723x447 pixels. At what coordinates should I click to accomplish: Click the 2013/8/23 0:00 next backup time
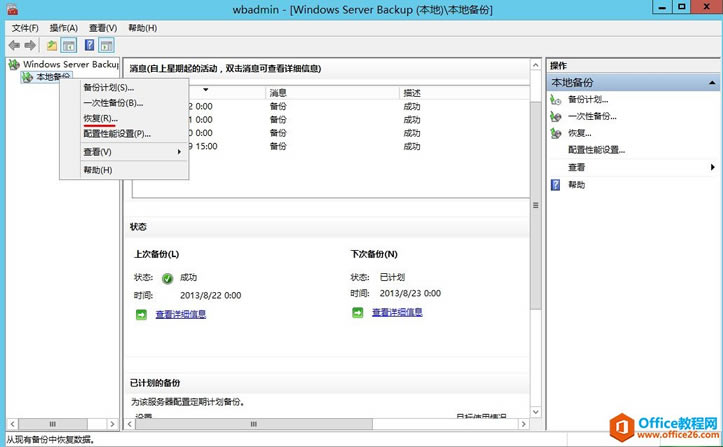tap(410, 293)
